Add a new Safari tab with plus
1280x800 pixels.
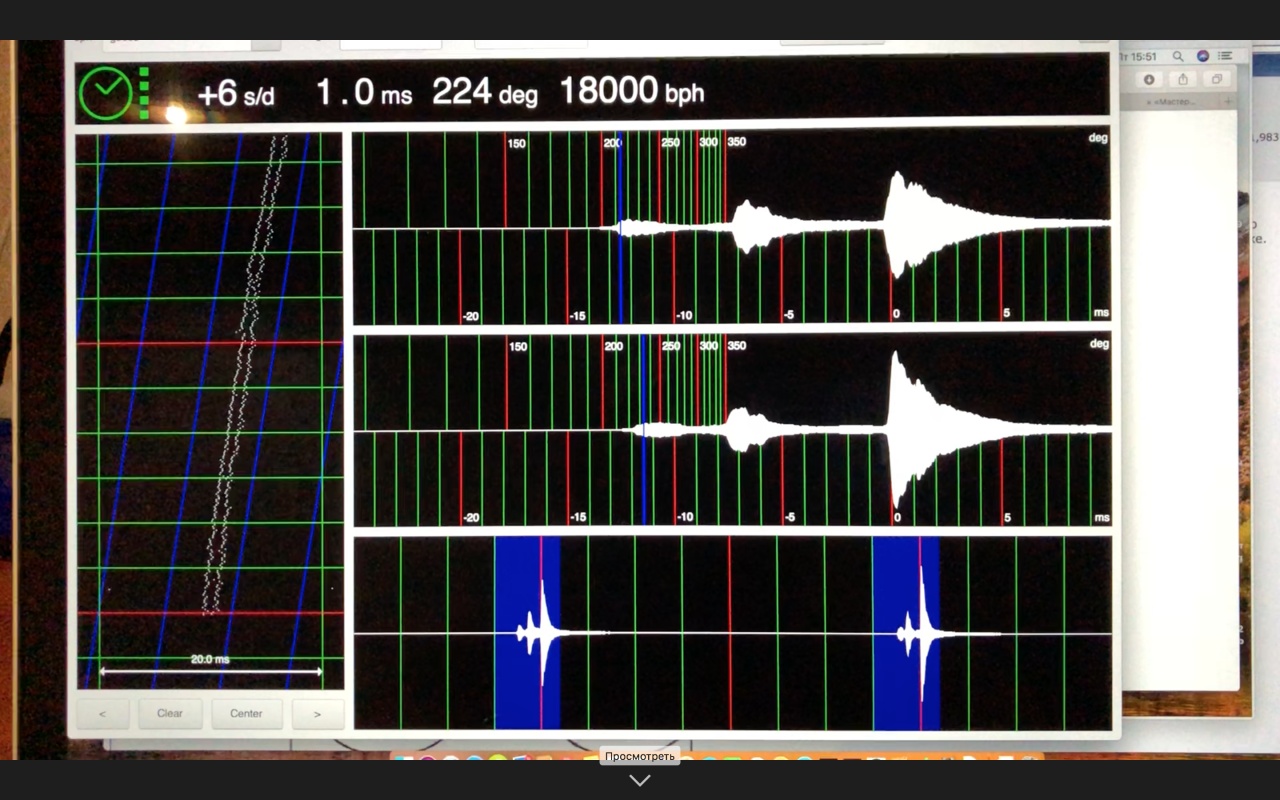pos(1229,102)
